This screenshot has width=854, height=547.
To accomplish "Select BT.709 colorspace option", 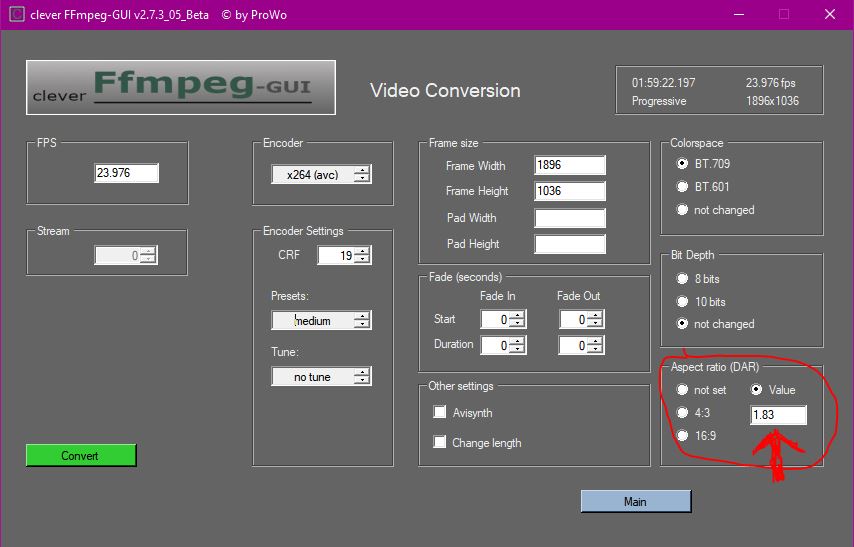I will pos(682,163).
